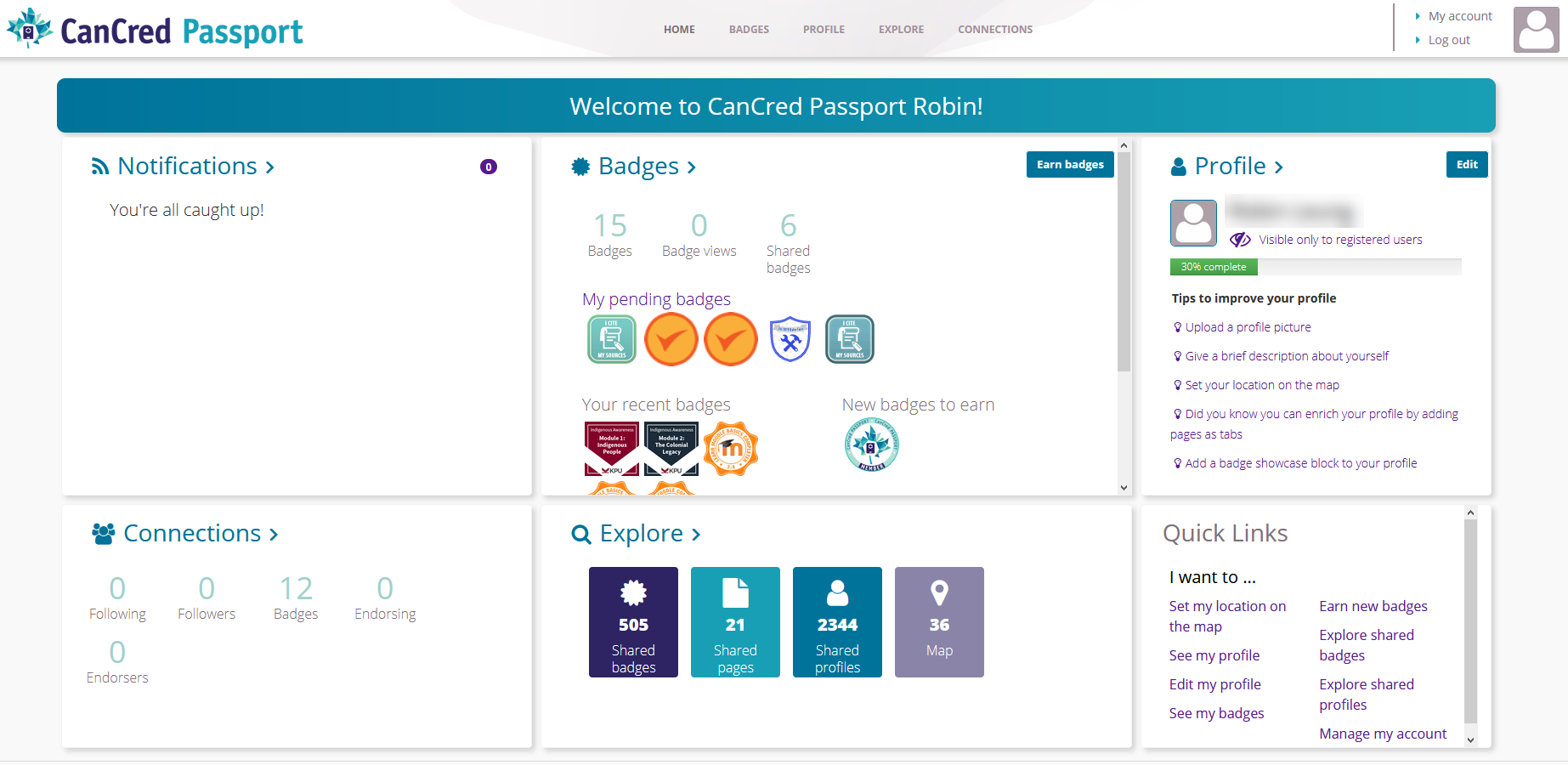The width and height of the screenshot is (1568, 765).
Task: Open Edit my profile quick link
Action: tap(1215, 684)
